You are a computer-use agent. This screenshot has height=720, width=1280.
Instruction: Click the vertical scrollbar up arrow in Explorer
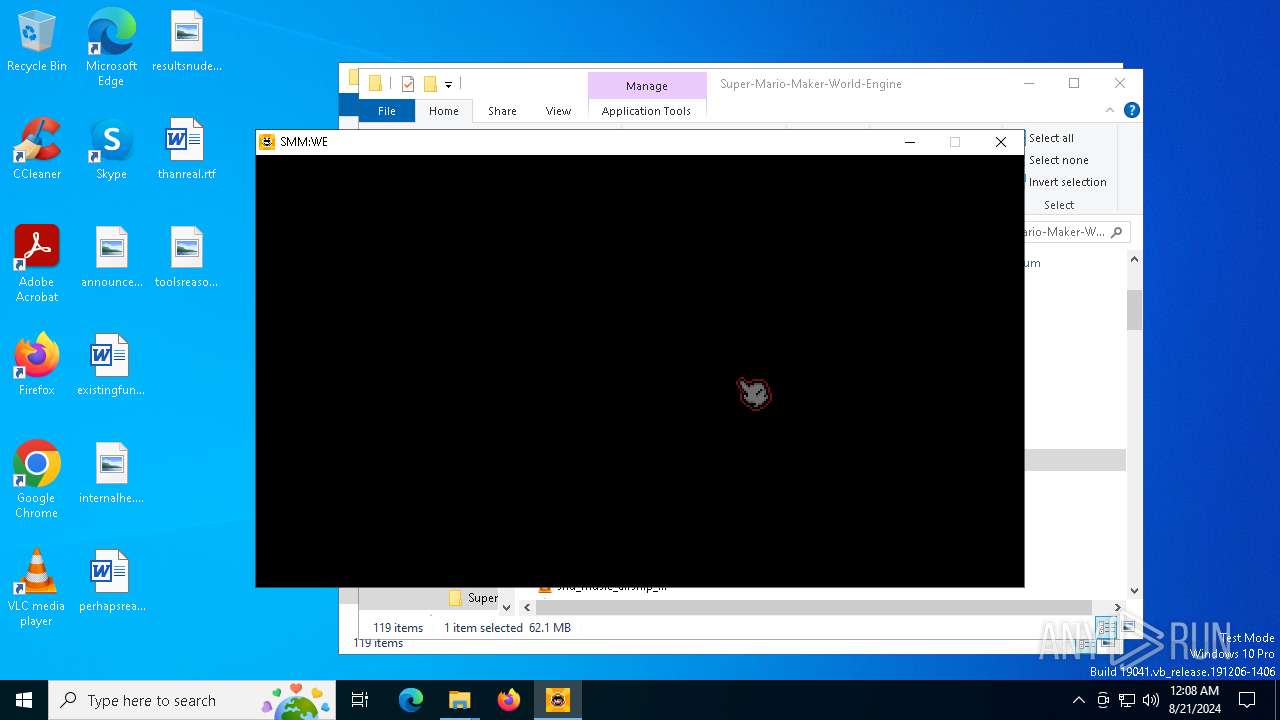coord(1134,259)
